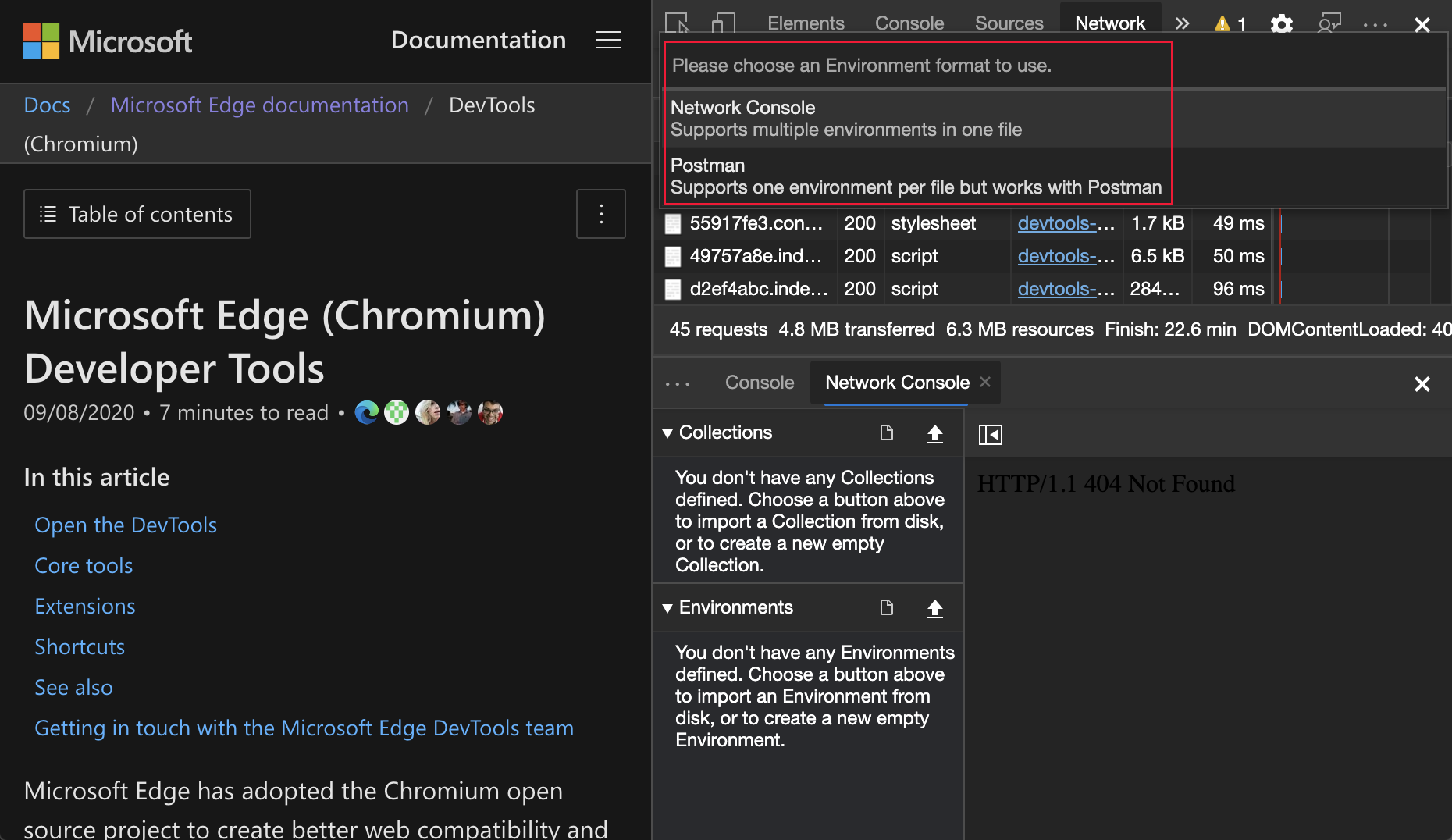The image size is (1452, 840).
Task: Open the hamburger menu beside Documentation
Action: 608,41
